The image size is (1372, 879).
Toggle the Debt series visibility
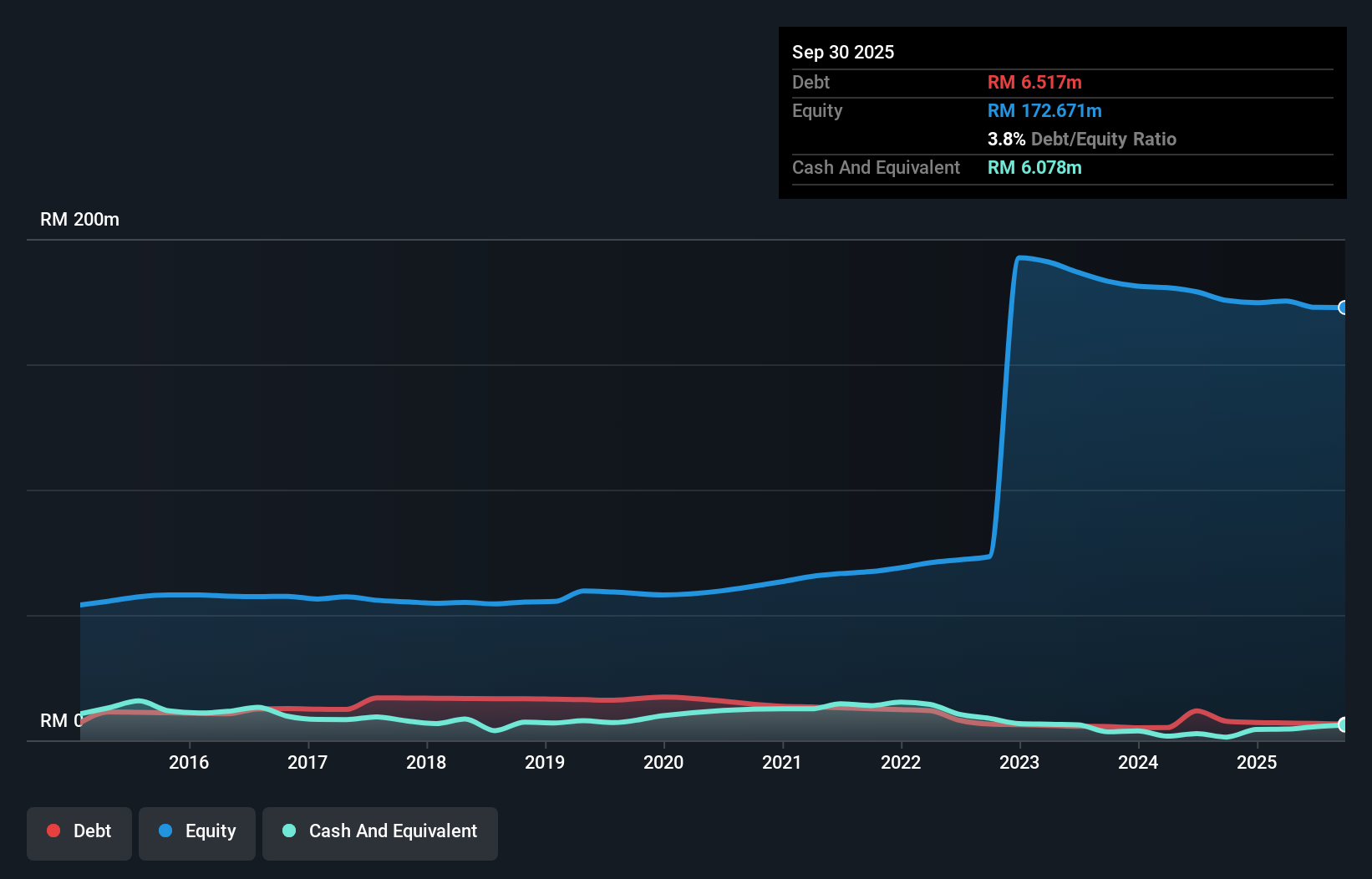(79, 831)
